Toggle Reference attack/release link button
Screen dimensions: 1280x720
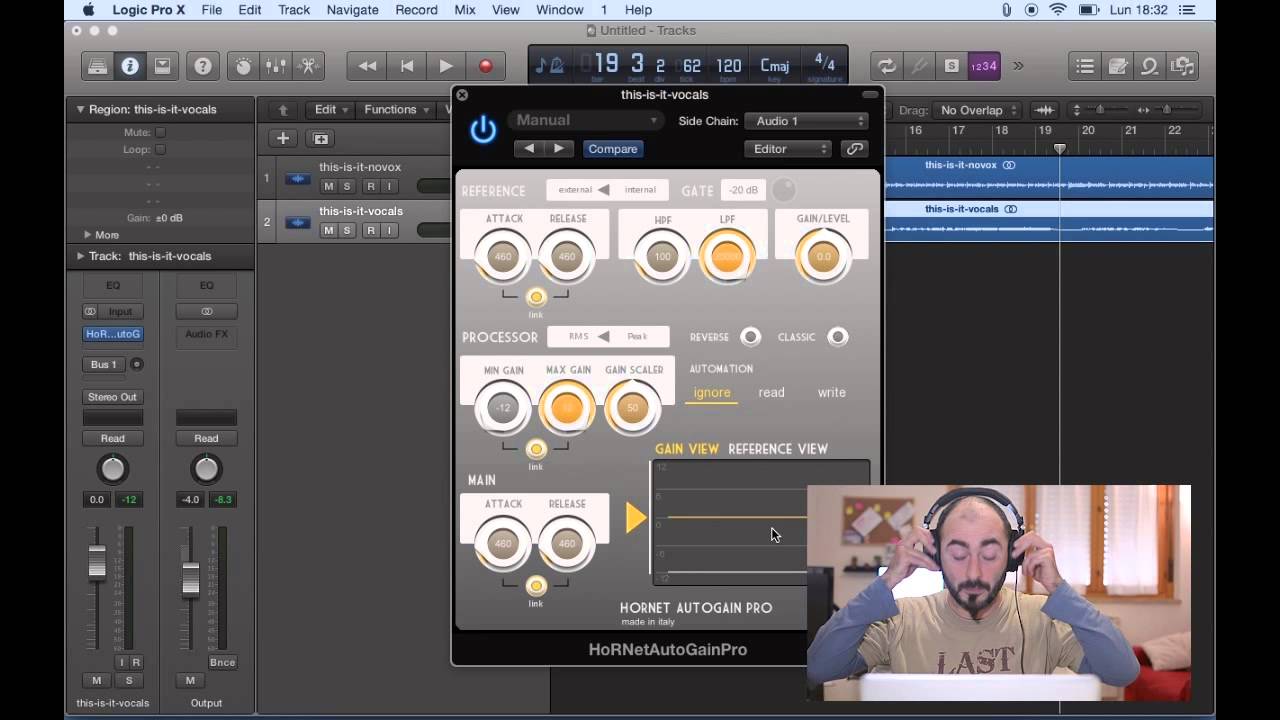[536, 297]
